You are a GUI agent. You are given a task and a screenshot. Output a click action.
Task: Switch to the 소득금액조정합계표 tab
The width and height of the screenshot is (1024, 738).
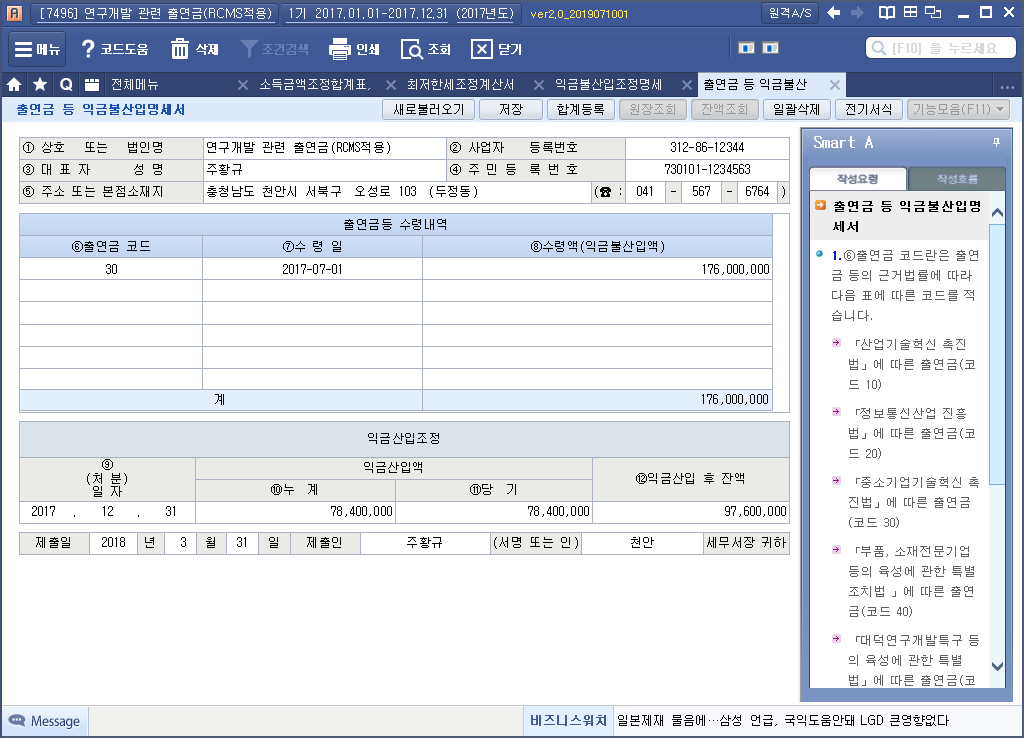pyautogui.click(x=314, y=85)
